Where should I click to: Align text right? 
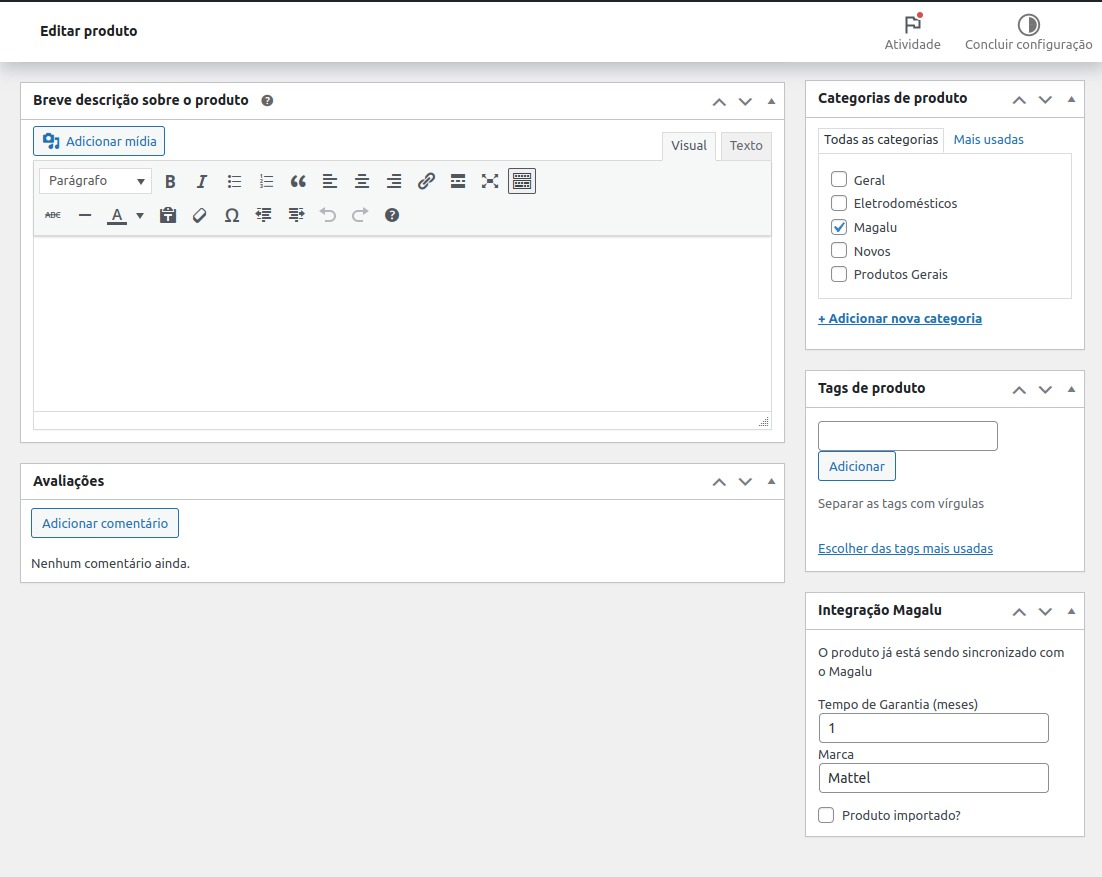coord(394,181)
